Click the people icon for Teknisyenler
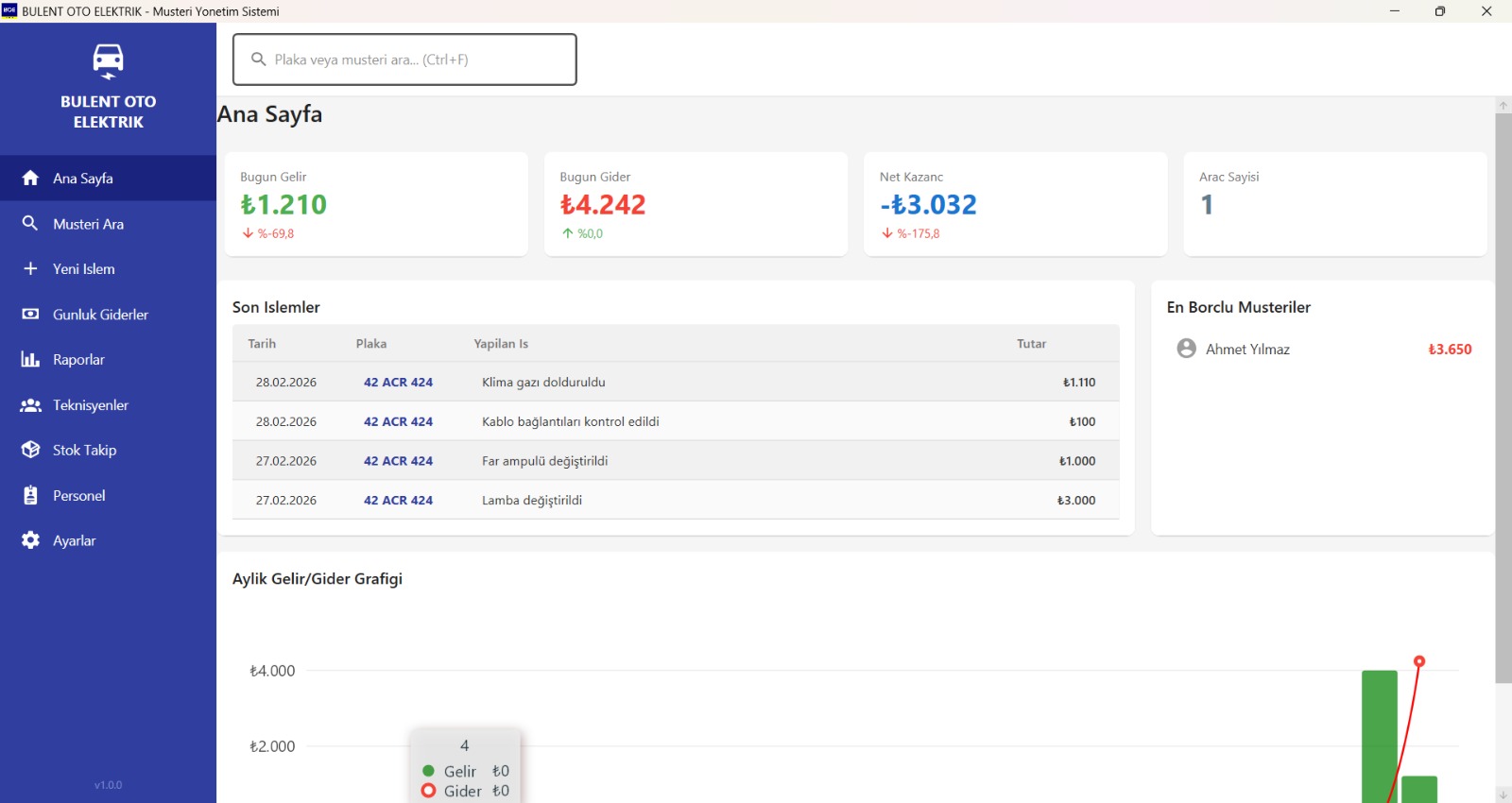This screenshot has width=1512, height=803. point(30,405)
